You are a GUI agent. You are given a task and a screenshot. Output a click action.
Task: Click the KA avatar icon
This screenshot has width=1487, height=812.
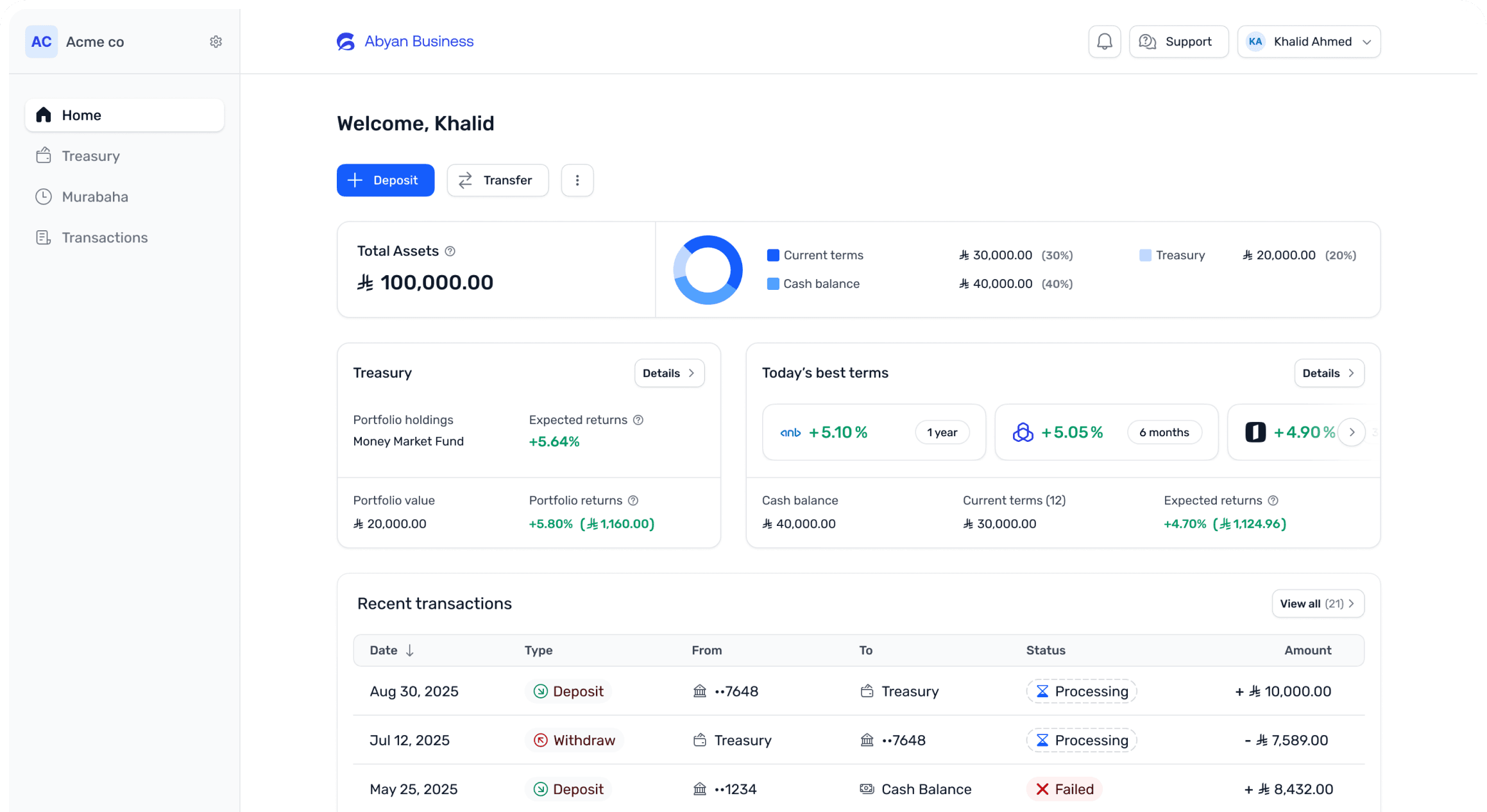pos(1255,42)
